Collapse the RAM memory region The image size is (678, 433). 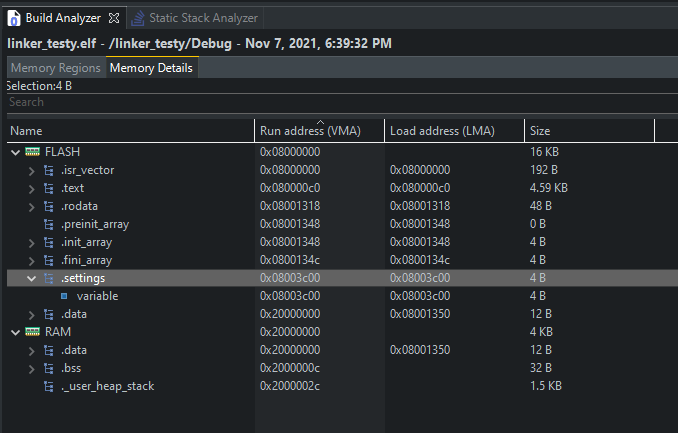click(15, 332)
